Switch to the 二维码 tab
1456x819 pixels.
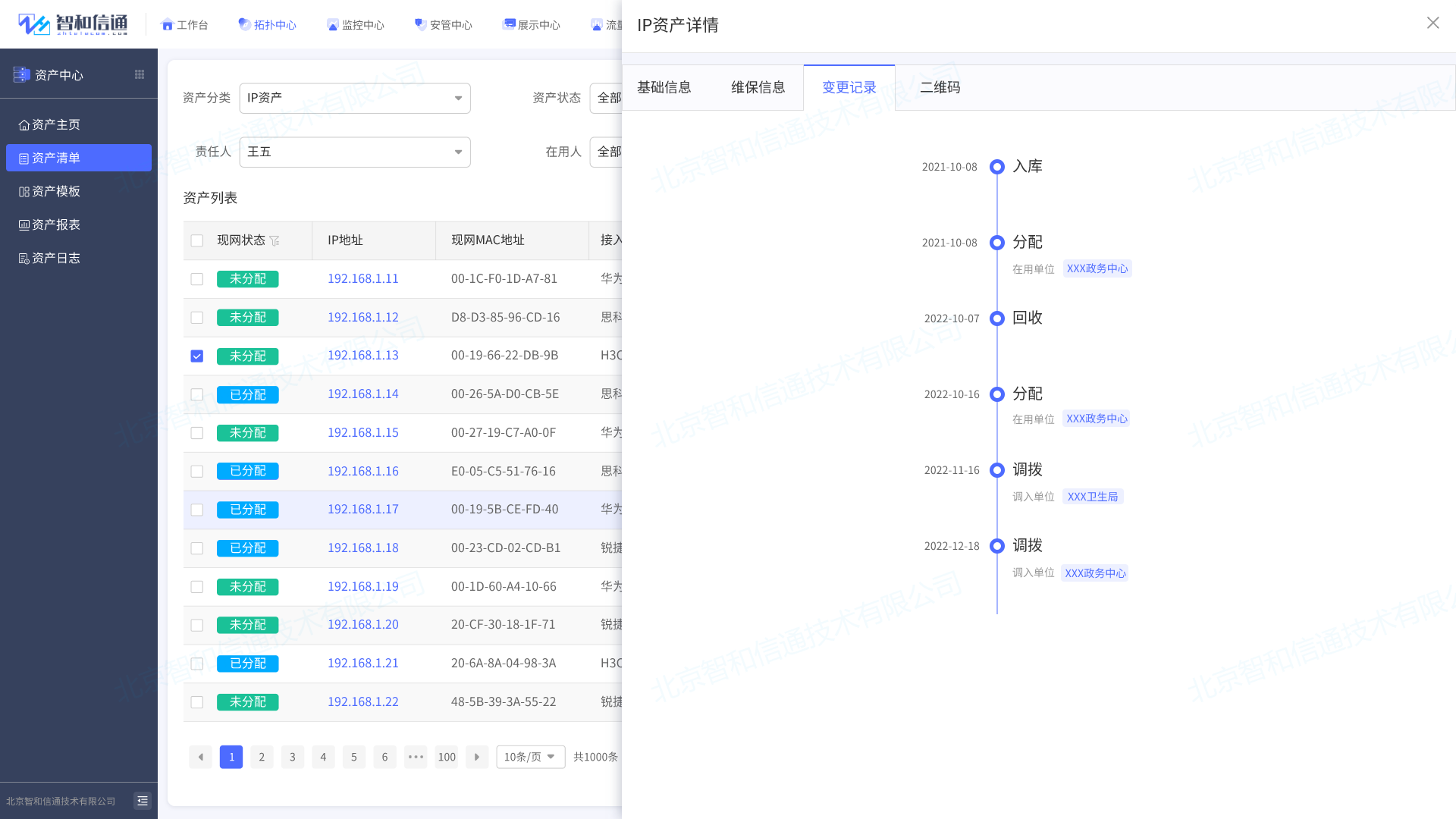tap(940, 87)
